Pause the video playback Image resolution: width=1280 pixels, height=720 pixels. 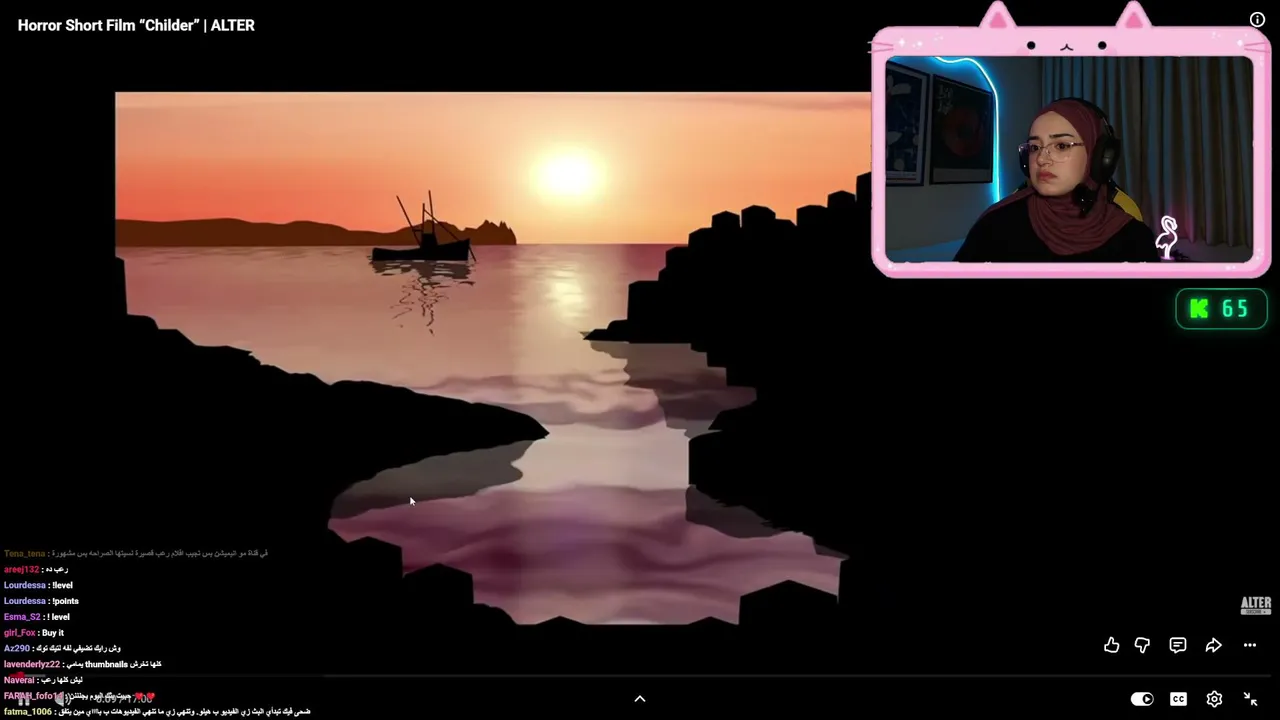[24, 700]
